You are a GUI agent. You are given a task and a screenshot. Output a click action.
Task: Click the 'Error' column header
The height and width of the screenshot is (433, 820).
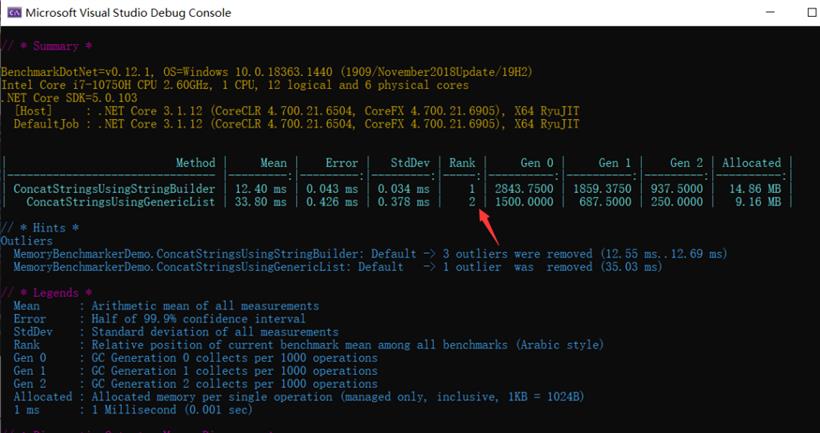342,163
